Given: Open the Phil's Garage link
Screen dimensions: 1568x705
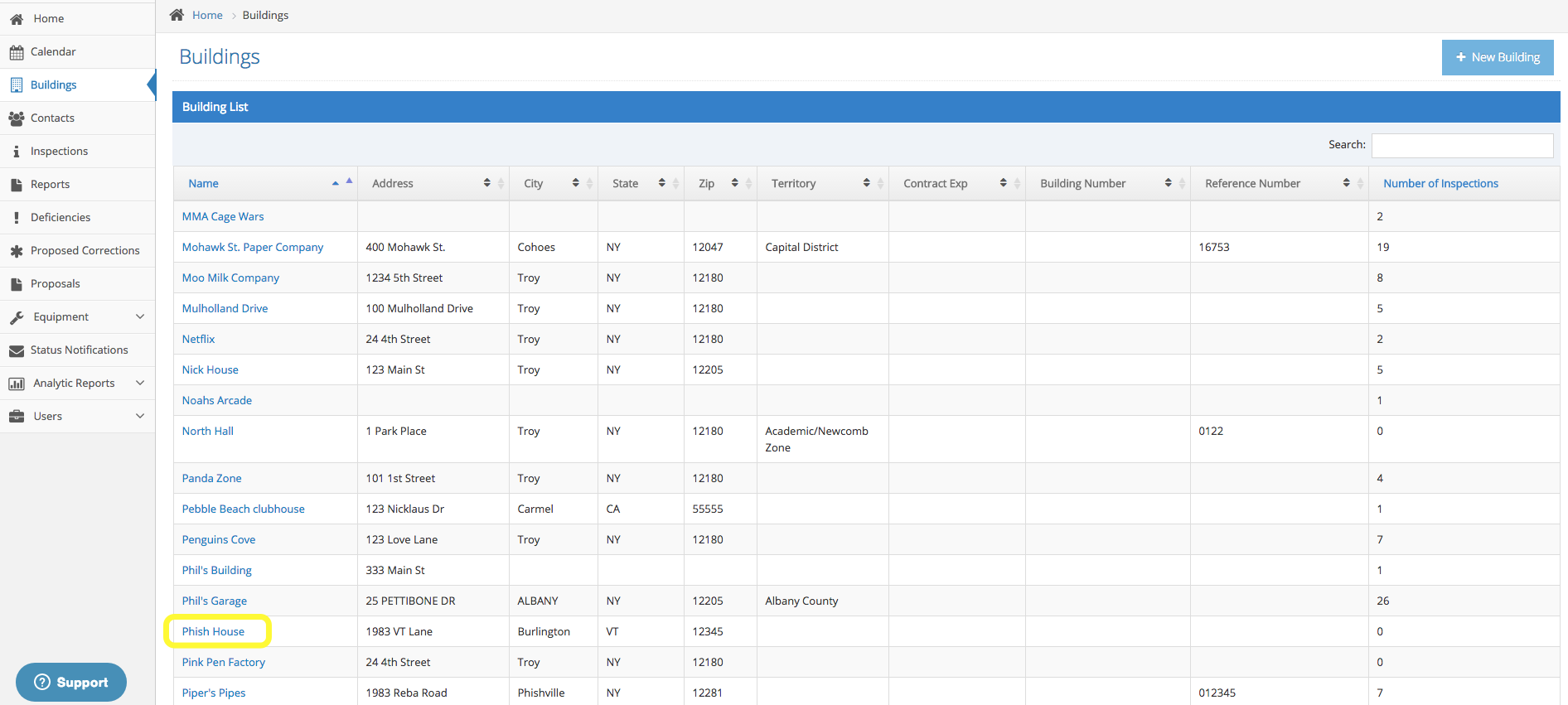Looking at the screenshot, I should [x=214, y=601].
